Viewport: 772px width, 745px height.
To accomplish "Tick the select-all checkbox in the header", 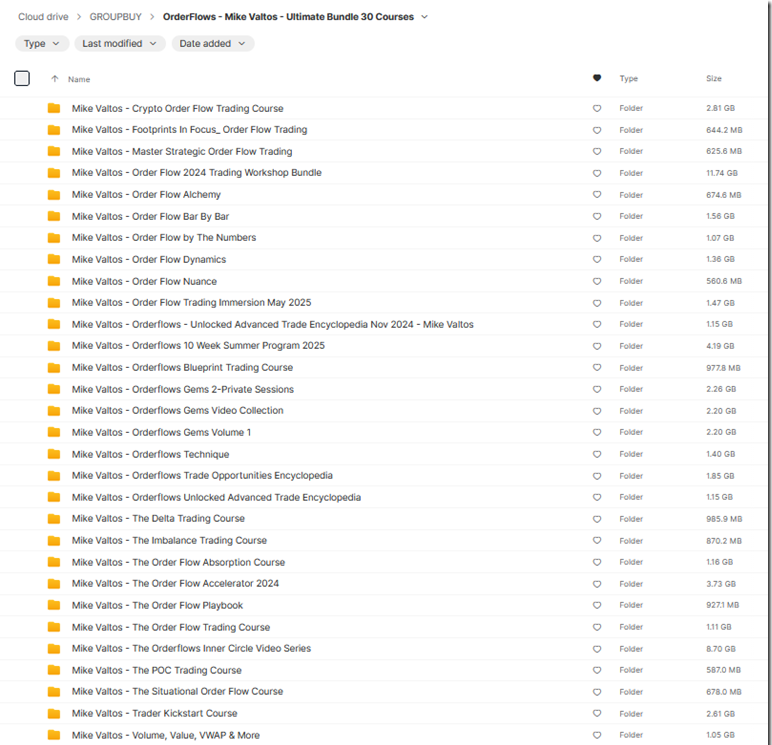I will [x=22, y=78].
